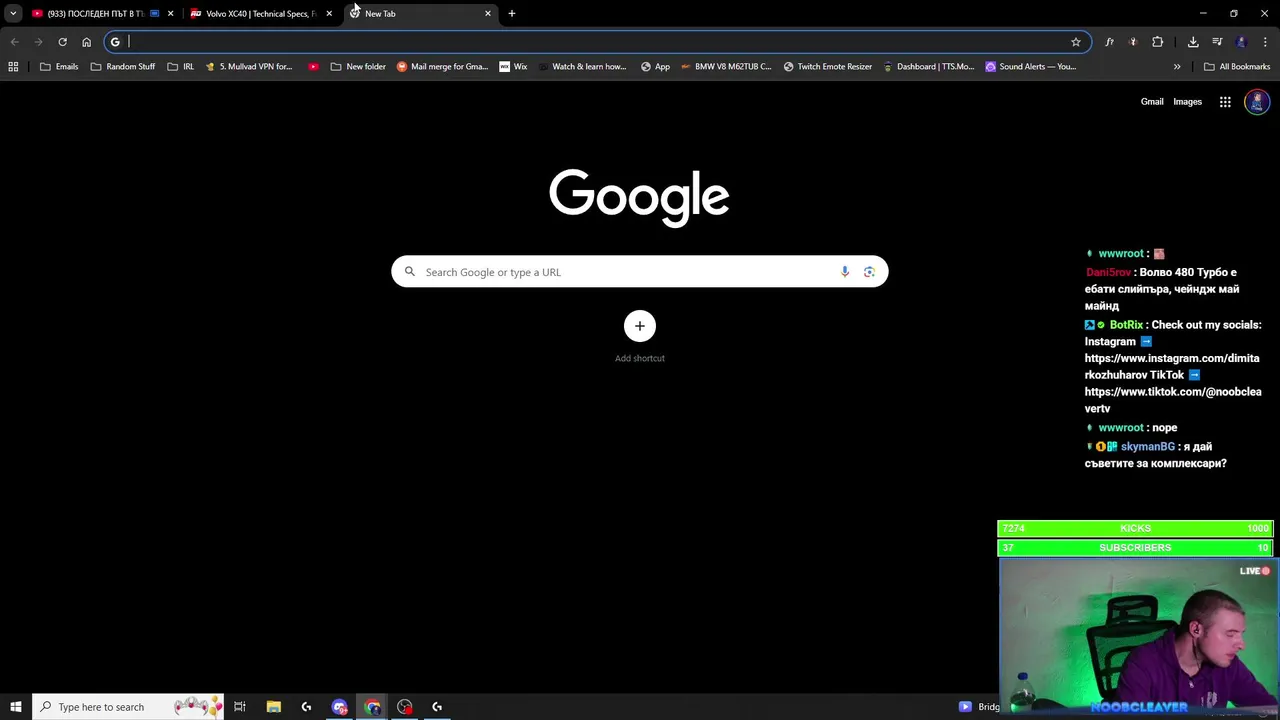
Task: Open tab search dropdown arrow
Action: (x=13, y=14)
